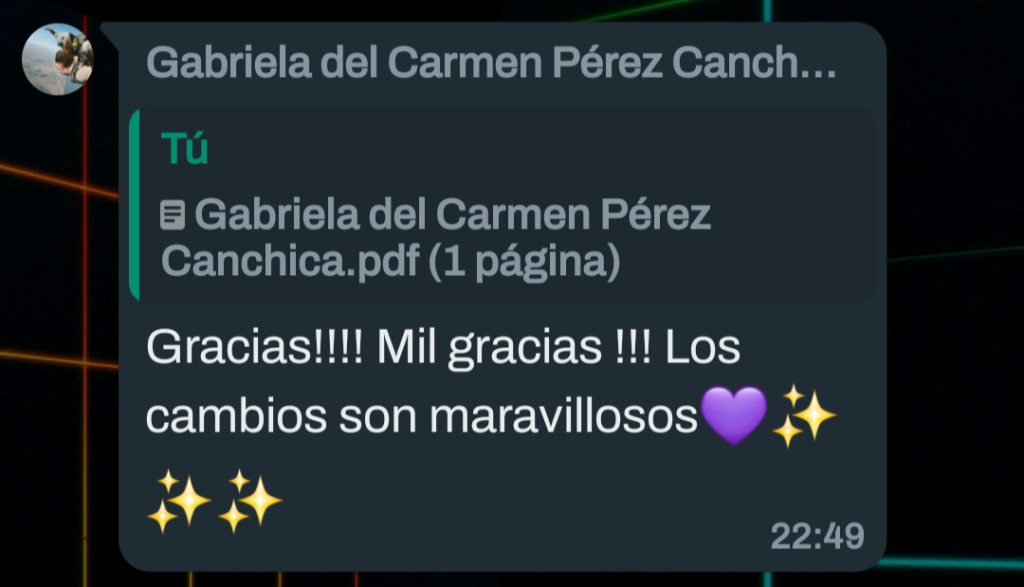Tap the sender name Gabriela del Carmen Pérez Canch…

click(x=491, y=63)
